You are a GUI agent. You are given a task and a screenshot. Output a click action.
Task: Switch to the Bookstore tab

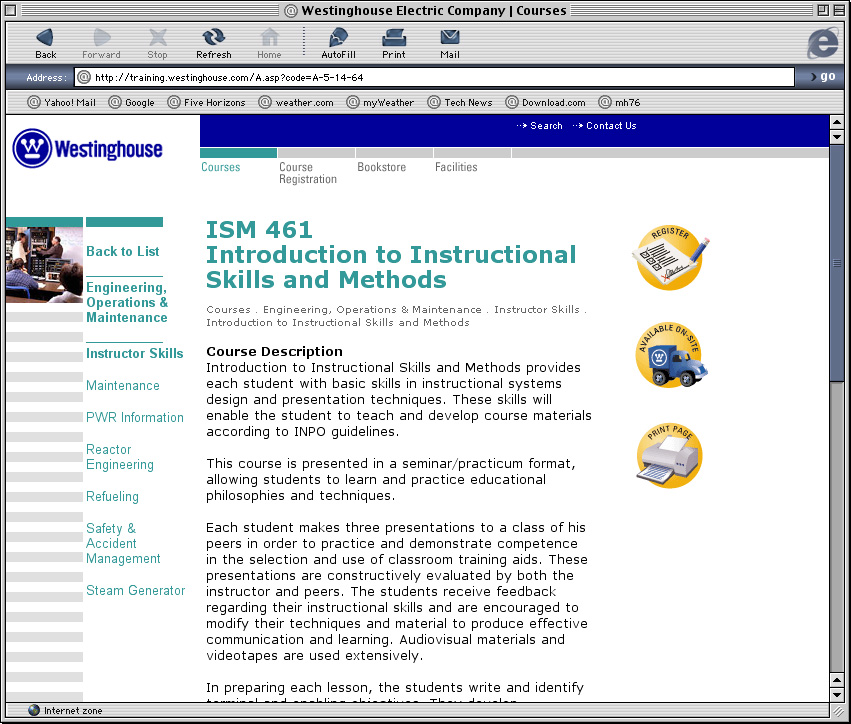click(381, 167)
